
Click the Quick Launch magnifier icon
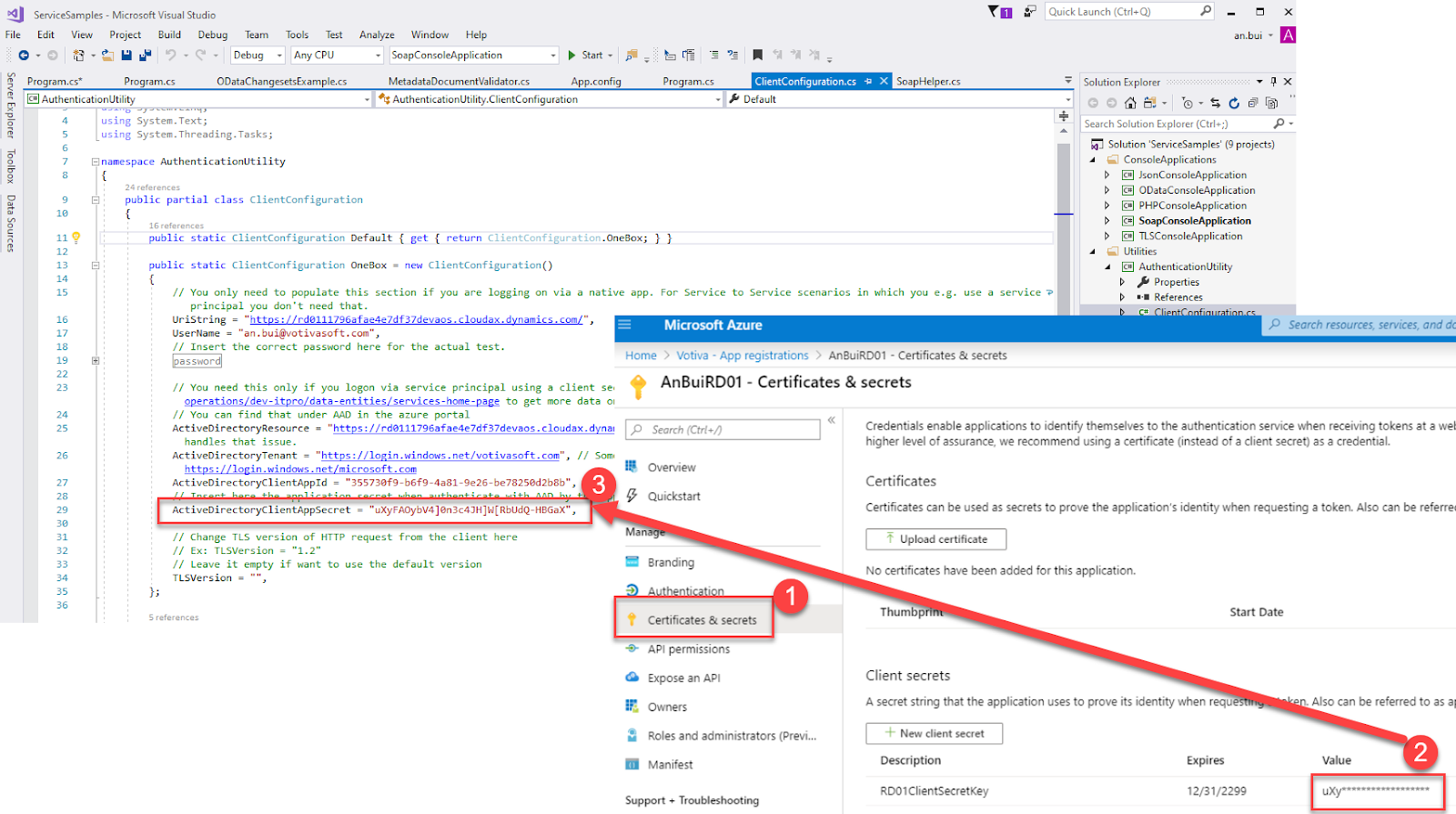click(x=1206, y=11)
